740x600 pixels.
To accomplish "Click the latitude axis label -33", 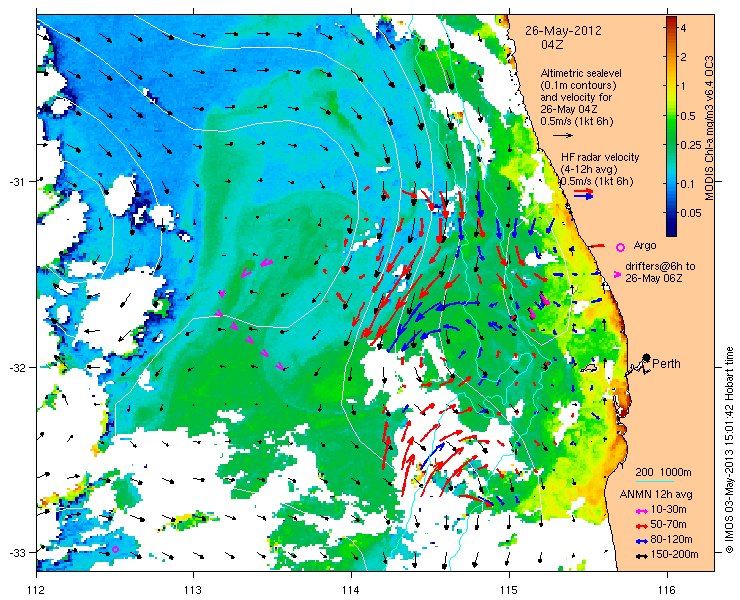I will [16, 552].
